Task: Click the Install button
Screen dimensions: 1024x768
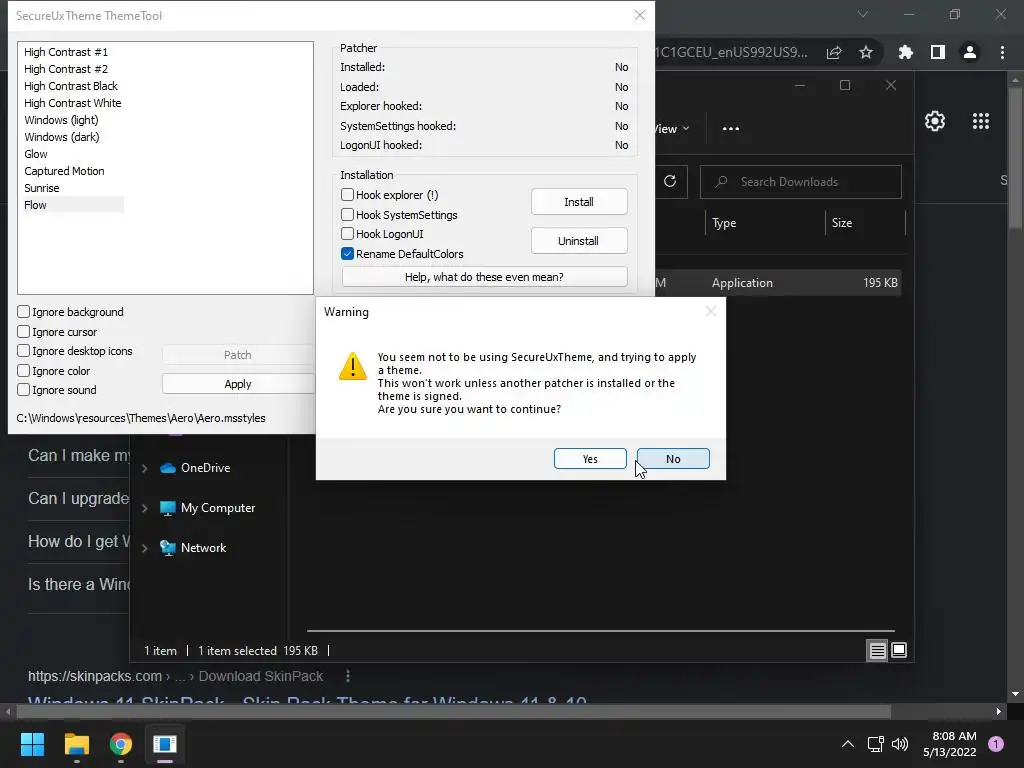Action: point(579,201)
